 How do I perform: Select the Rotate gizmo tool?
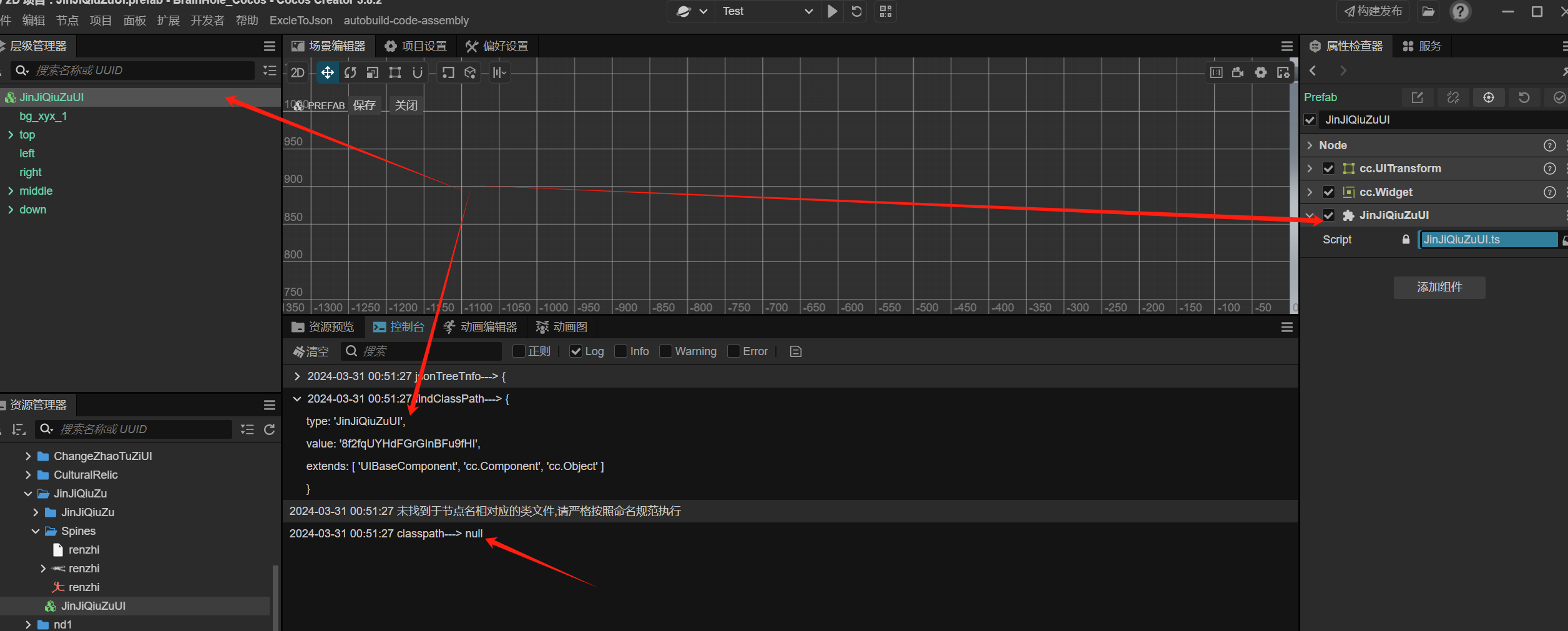[350, 72]
